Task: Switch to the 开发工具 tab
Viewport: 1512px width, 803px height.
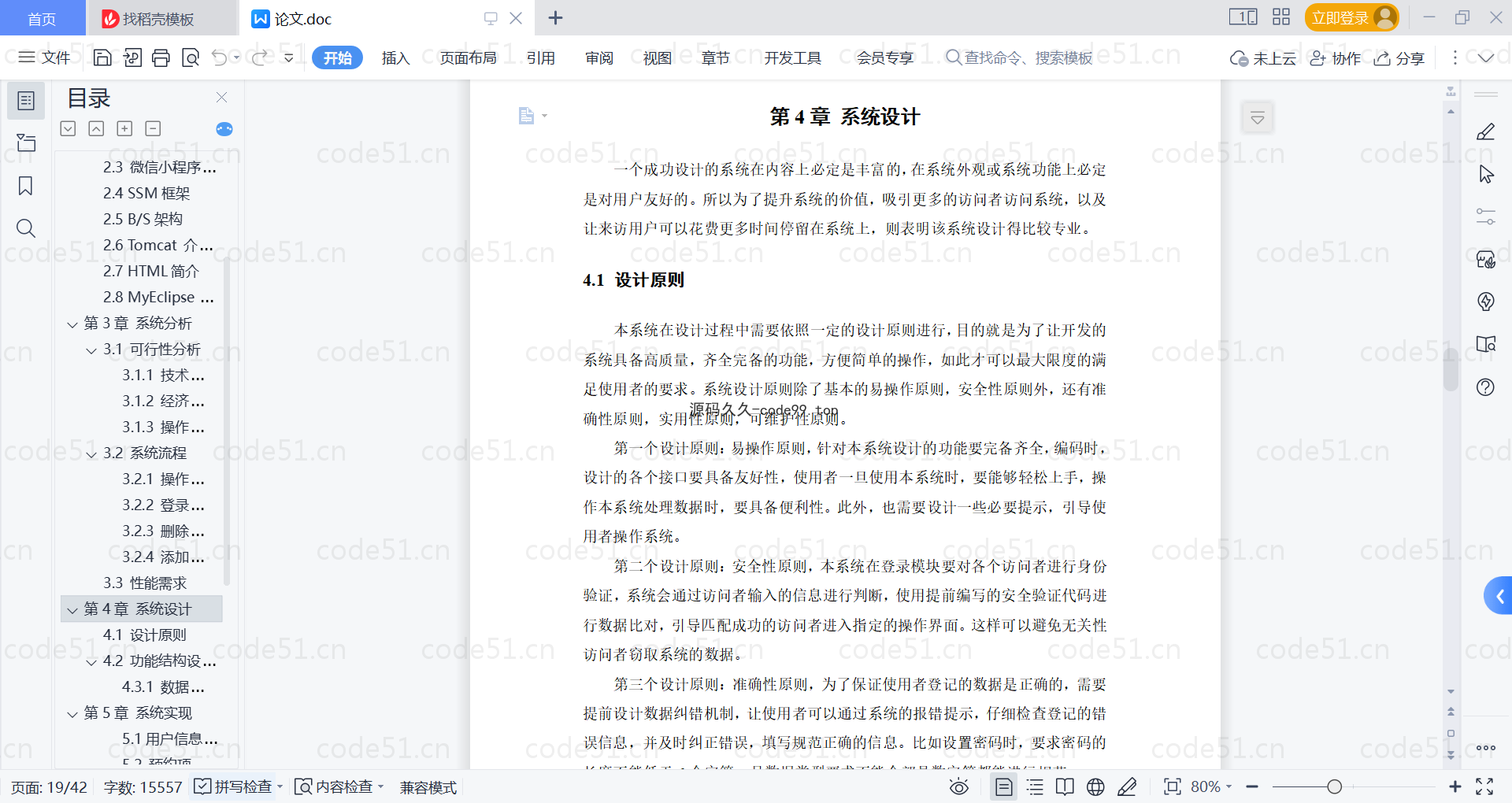Action: pos(792,57)
